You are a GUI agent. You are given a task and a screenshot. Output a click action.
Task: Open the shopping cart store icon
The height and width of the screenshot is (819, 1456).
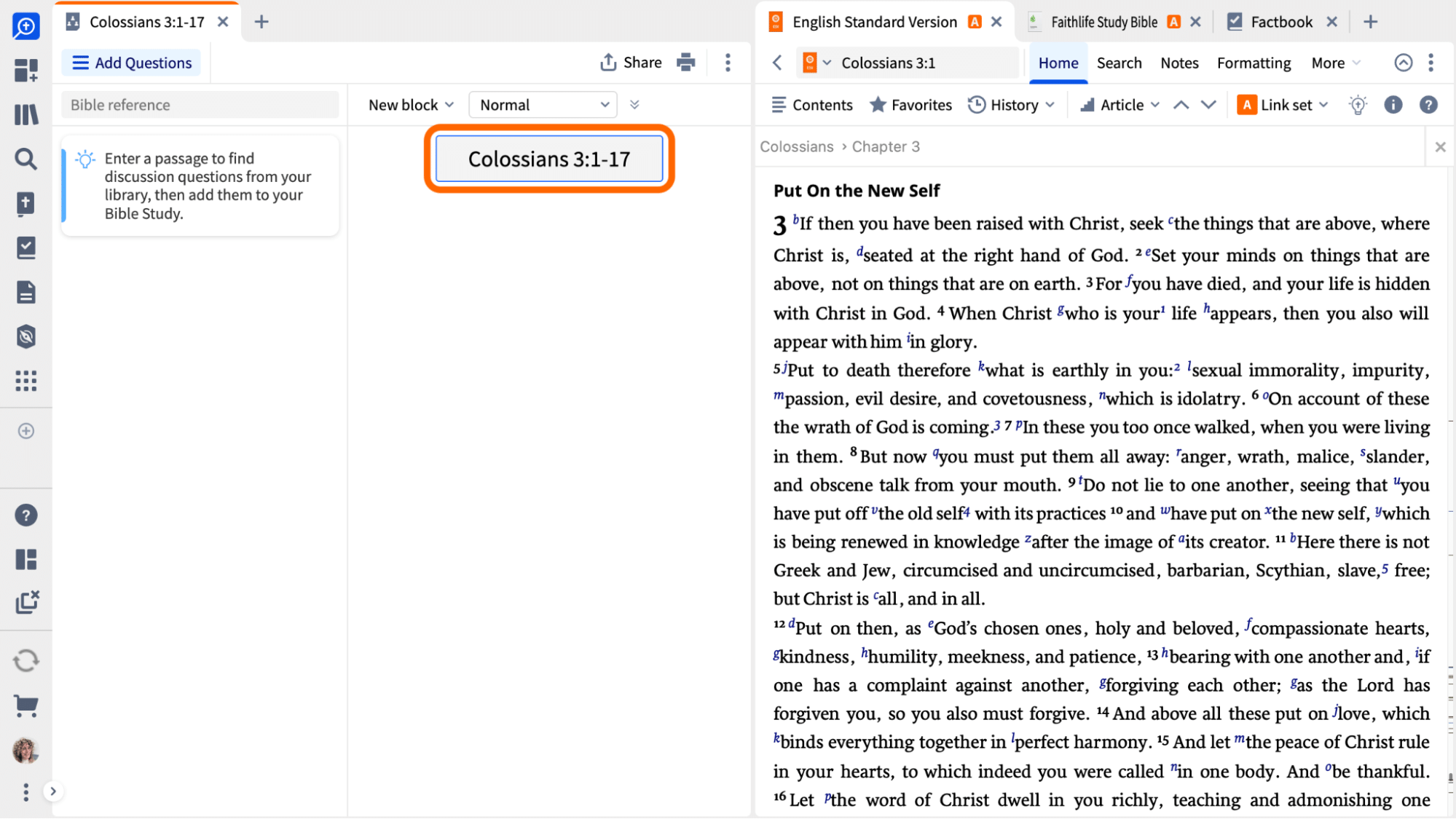click(x=26, y=705)
